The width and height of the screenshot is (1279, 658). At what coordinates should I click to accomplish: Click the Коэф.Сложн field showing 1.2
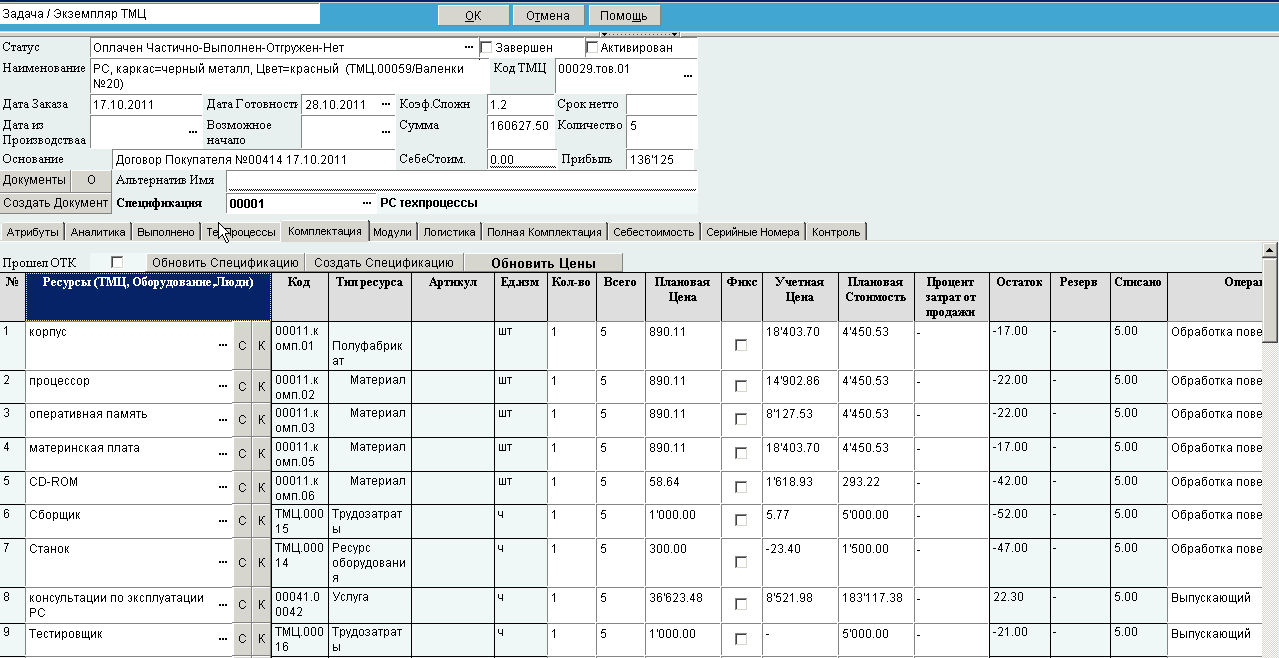[x=519, y=105]
